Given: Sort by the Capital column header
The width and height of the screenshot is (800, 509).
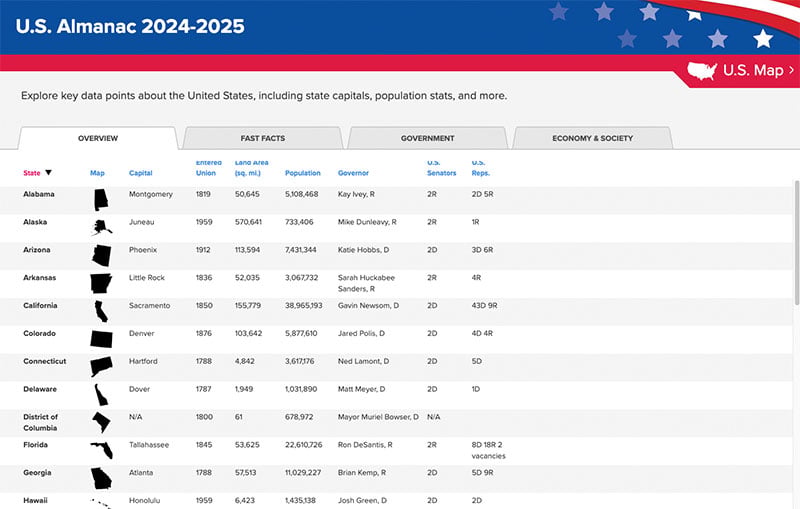Looking at the screenshot, I should [140, 173].
